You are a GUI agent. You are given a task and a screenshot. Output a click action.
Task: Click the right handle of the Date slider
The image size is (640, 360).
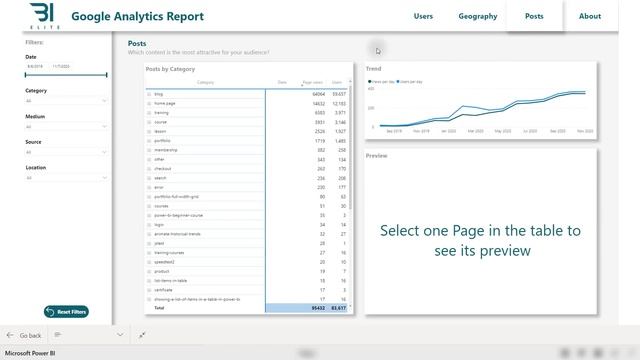tap(107, 75)
